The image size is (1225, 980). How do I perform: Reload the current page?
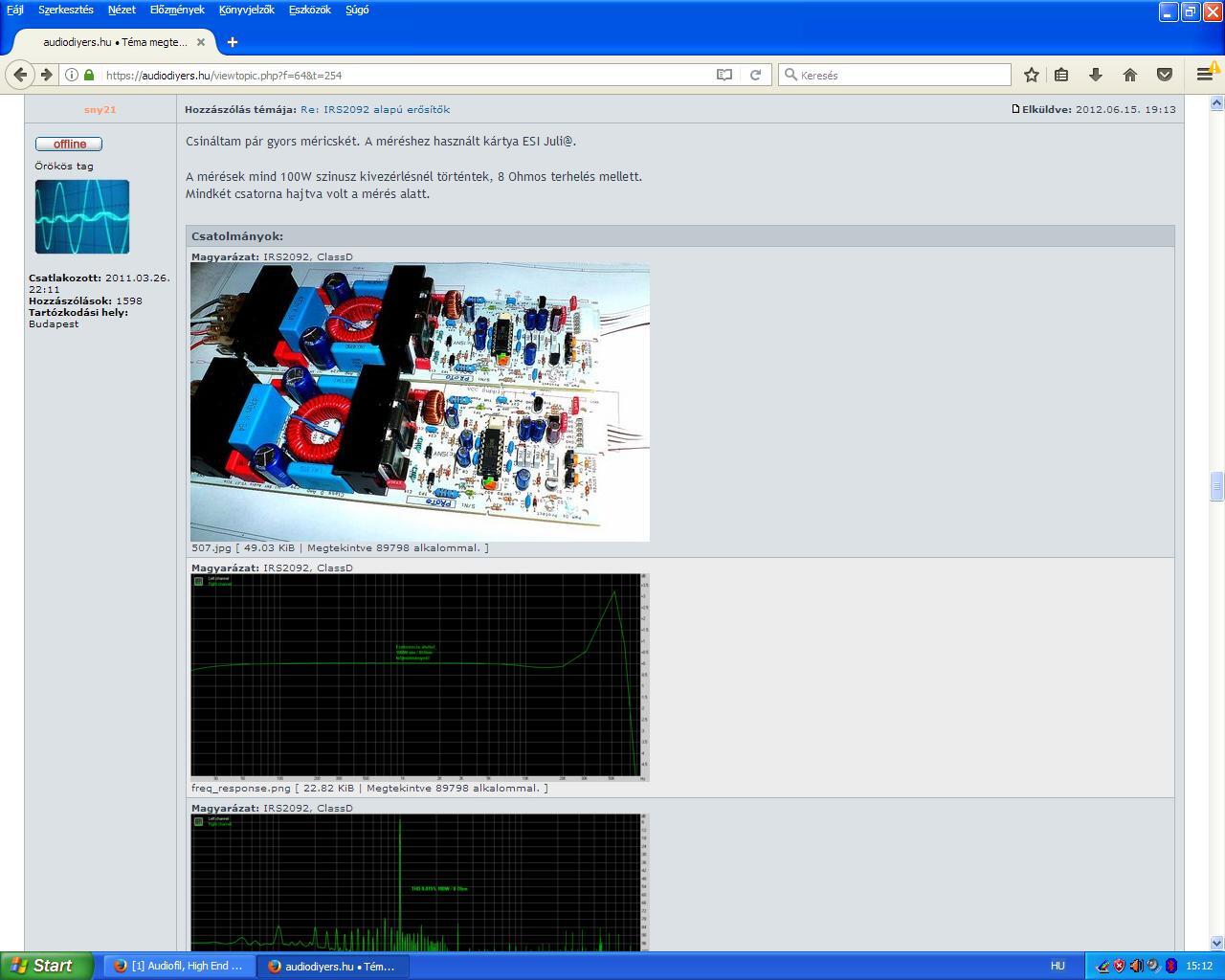pyautogui.click(x=755, y=75)
